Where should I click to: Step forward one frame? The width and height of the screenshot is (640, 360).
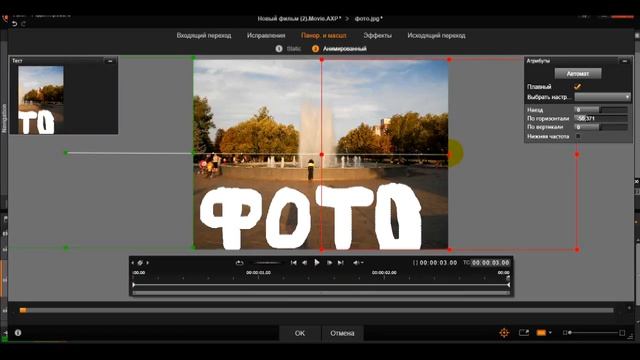click(329, 263)
